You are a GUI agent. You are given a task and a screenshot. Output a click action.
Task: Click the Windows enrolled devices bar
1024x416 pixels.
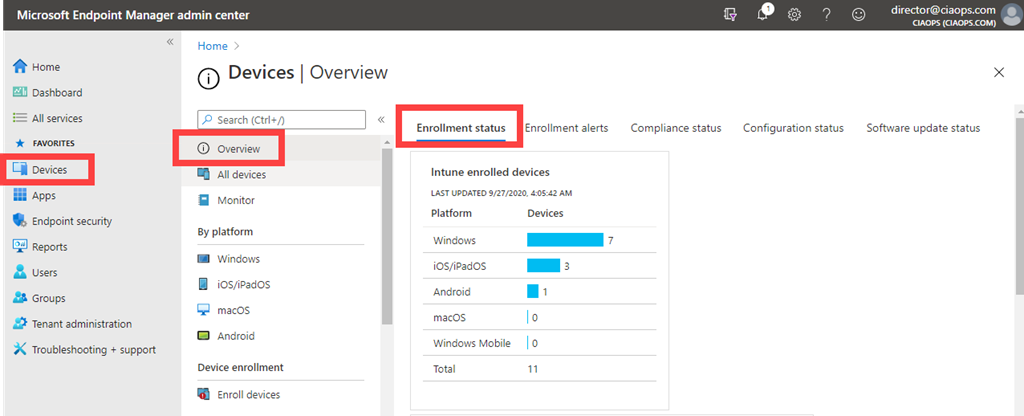coord(565,240)
